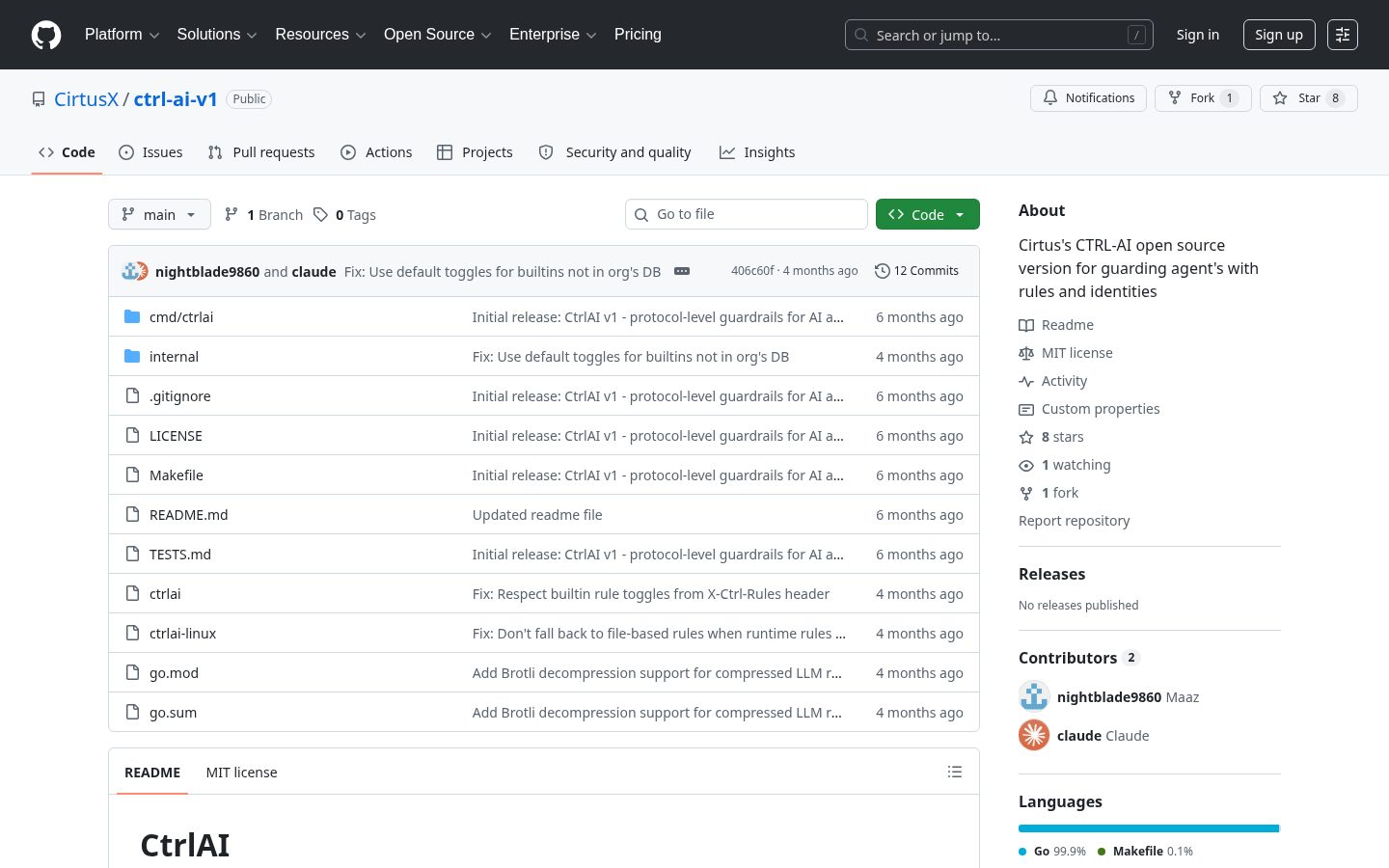
Task: Open the ctrlai-linux file
Action: point(183,634)
